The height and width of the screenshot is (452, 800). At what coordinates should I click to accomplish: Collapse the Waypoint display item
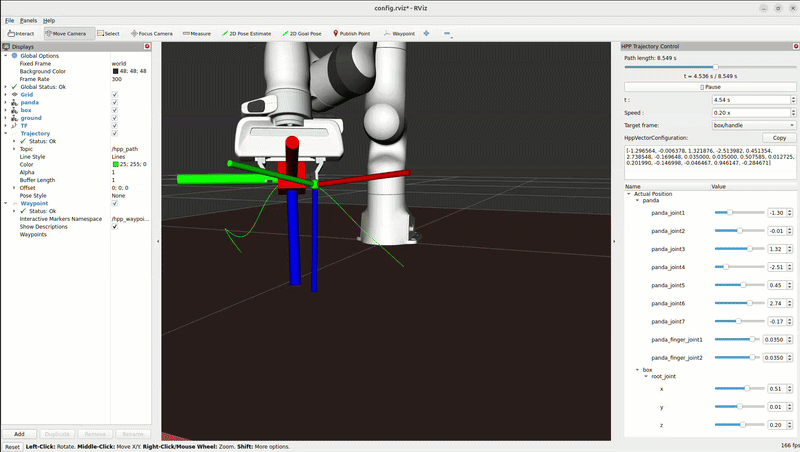click(6, 203)
